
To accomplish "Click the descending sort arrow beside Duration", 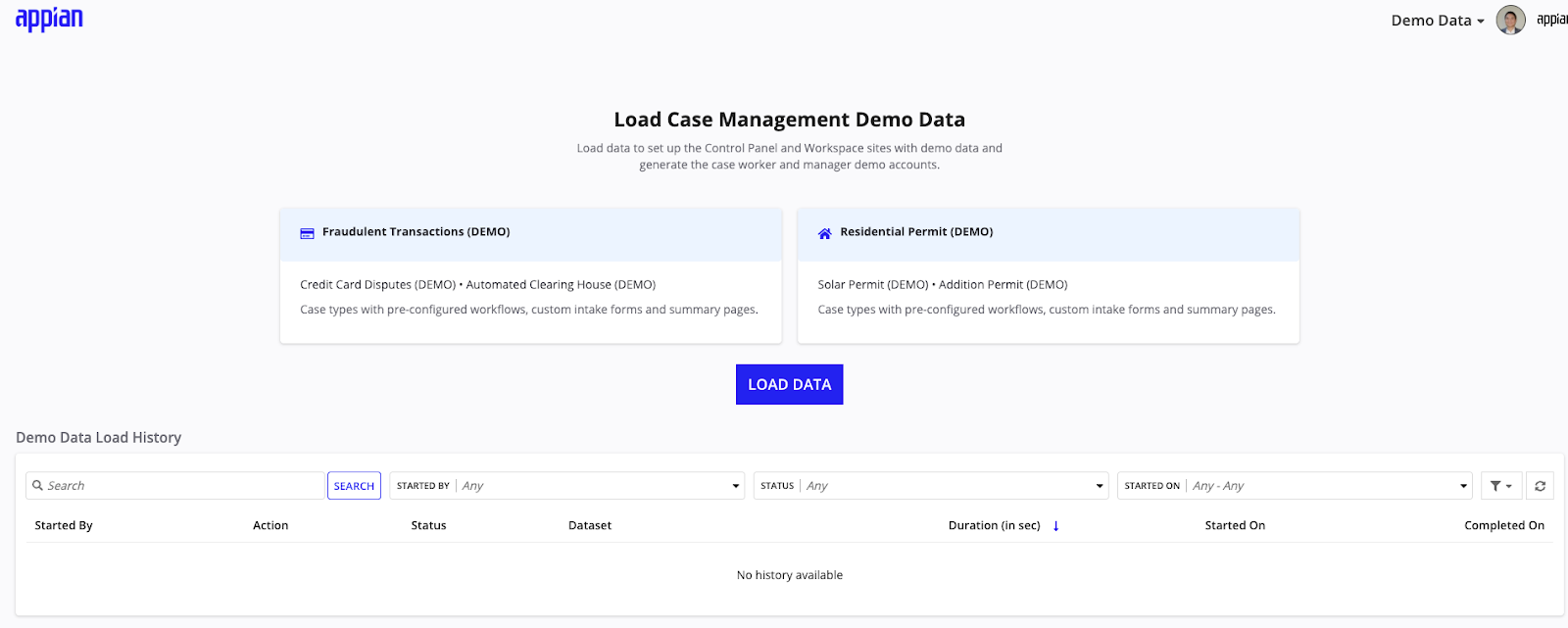I will [x=1055, y=526].
